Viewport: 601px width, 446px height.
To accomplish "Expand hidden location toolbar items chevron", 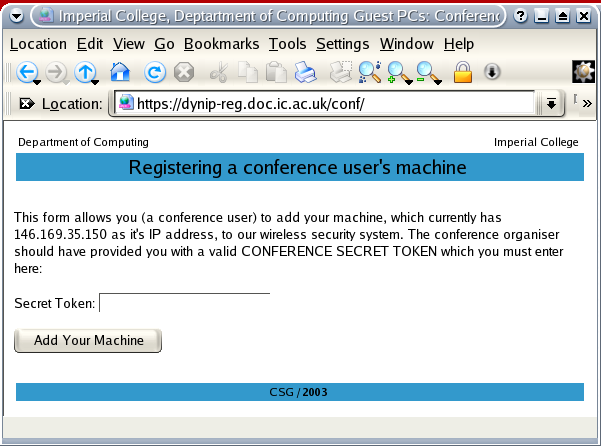I will click(587, 104).
